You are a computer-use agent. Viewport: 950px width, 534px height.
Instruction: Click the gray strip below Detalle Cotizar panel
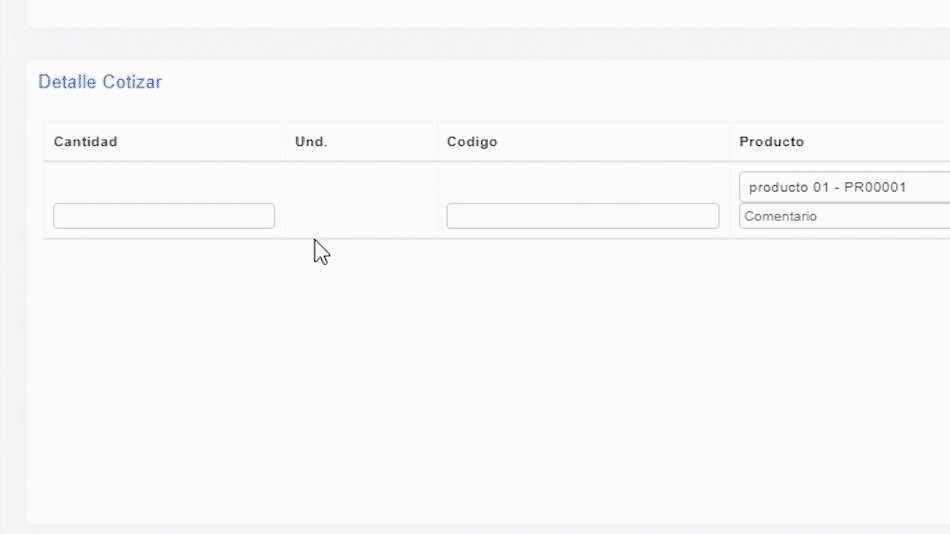480,529
